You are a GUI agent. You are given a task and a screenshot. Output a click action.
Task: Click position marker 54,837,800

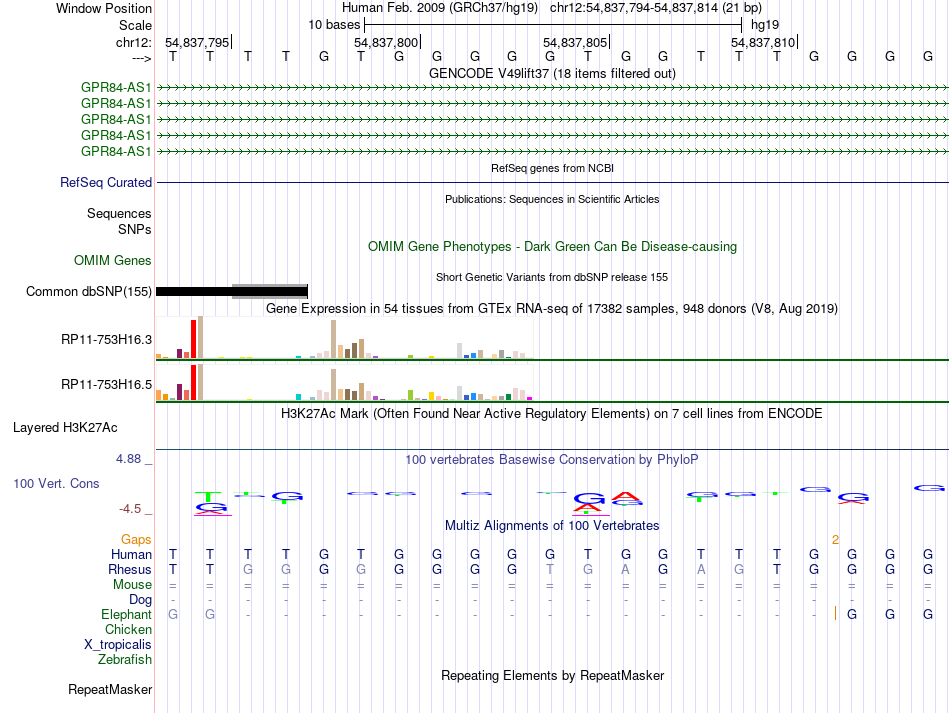click(x=387, y=42)
